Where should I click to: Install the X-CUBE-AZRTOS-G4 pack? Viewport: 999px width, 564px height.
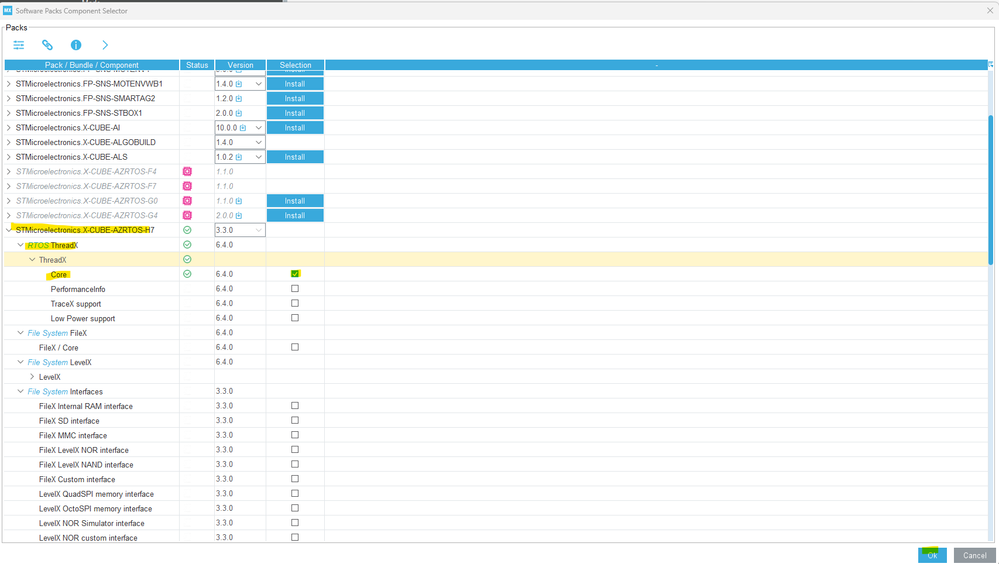[x=295, y=215]
